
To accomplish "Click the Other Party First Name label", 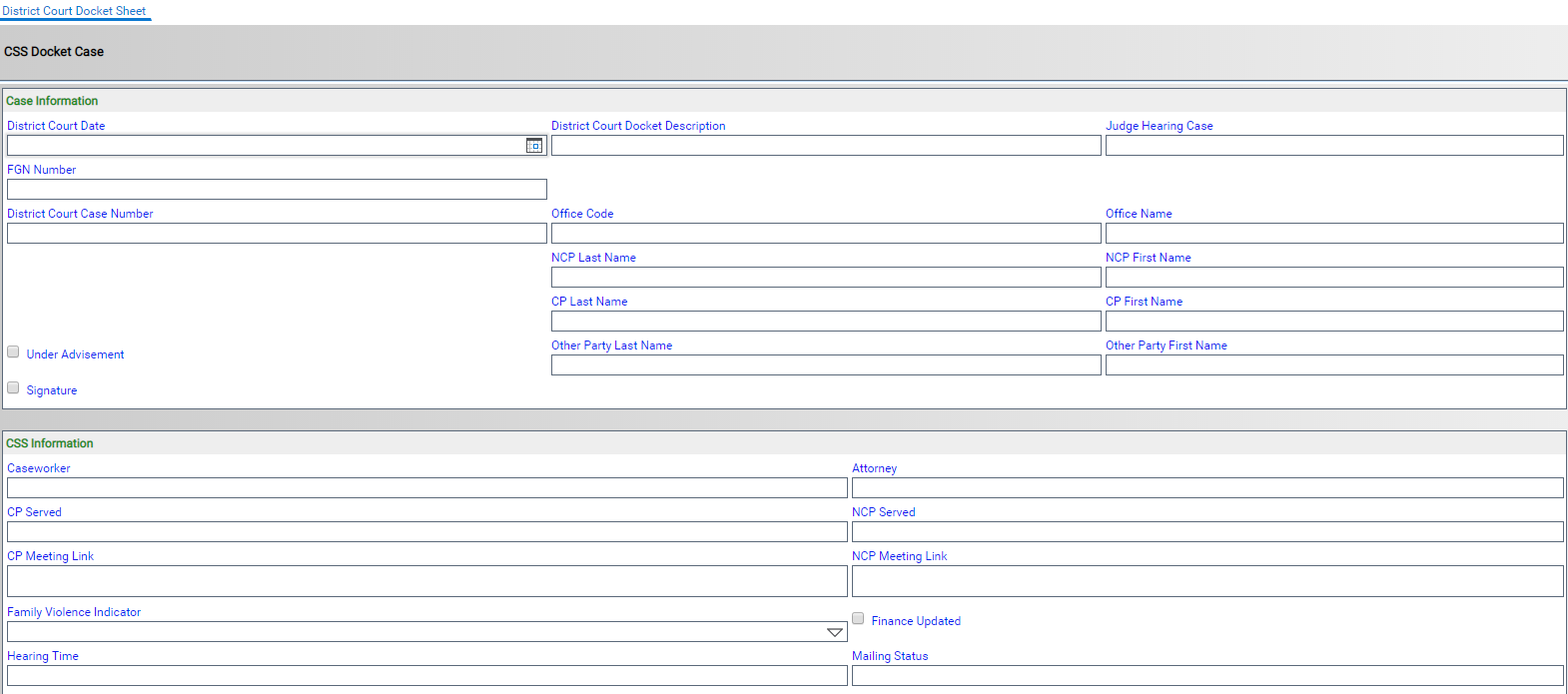I will (x=1167, y=346).
